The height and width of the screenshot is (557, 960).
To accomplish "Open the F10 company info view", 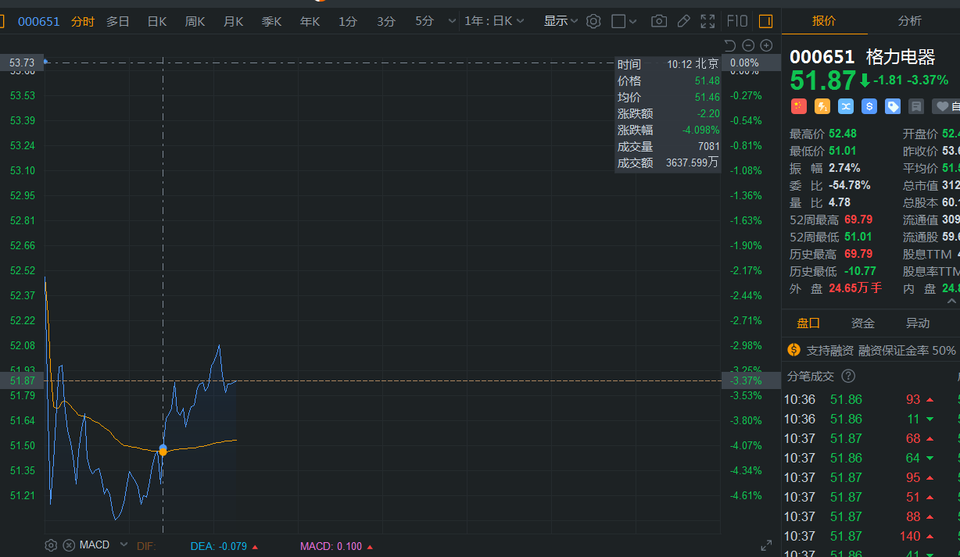I will pyautogui.click(x=737, y=21).
